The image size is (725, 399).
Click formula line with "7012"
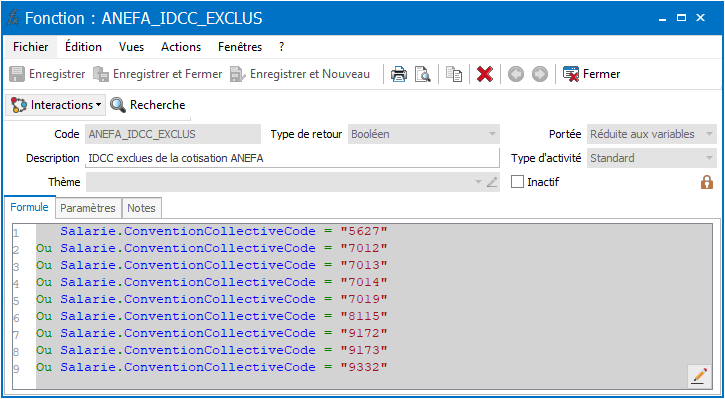pos(211,248)
